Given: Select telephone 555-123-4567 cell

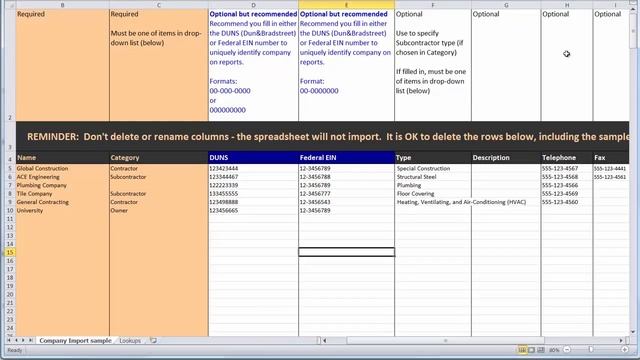Looking at the screenshot, I should coord(567,168).
